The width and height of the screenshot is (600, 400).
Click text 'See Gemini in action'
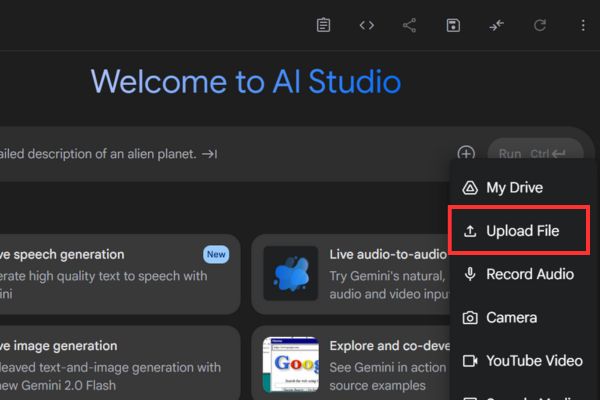click(388, 367)
